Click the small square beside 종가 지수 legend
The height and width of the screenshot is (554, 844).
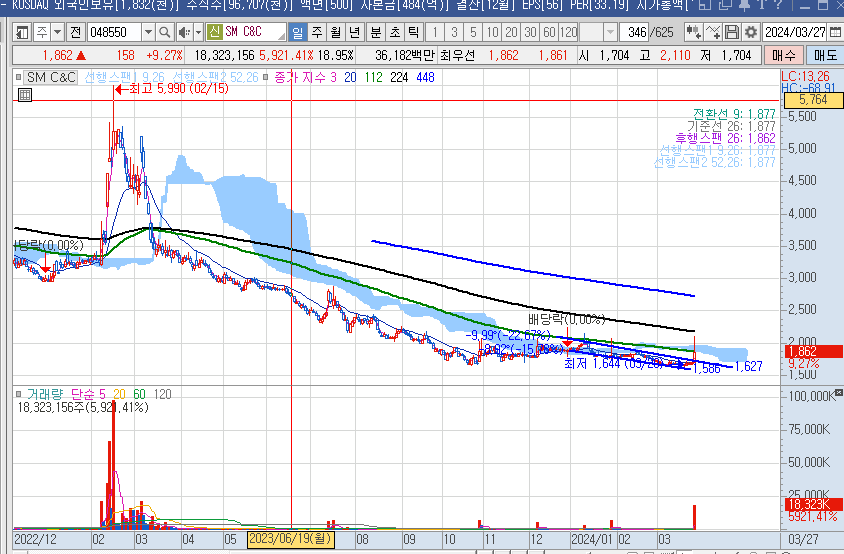point(265,77)
